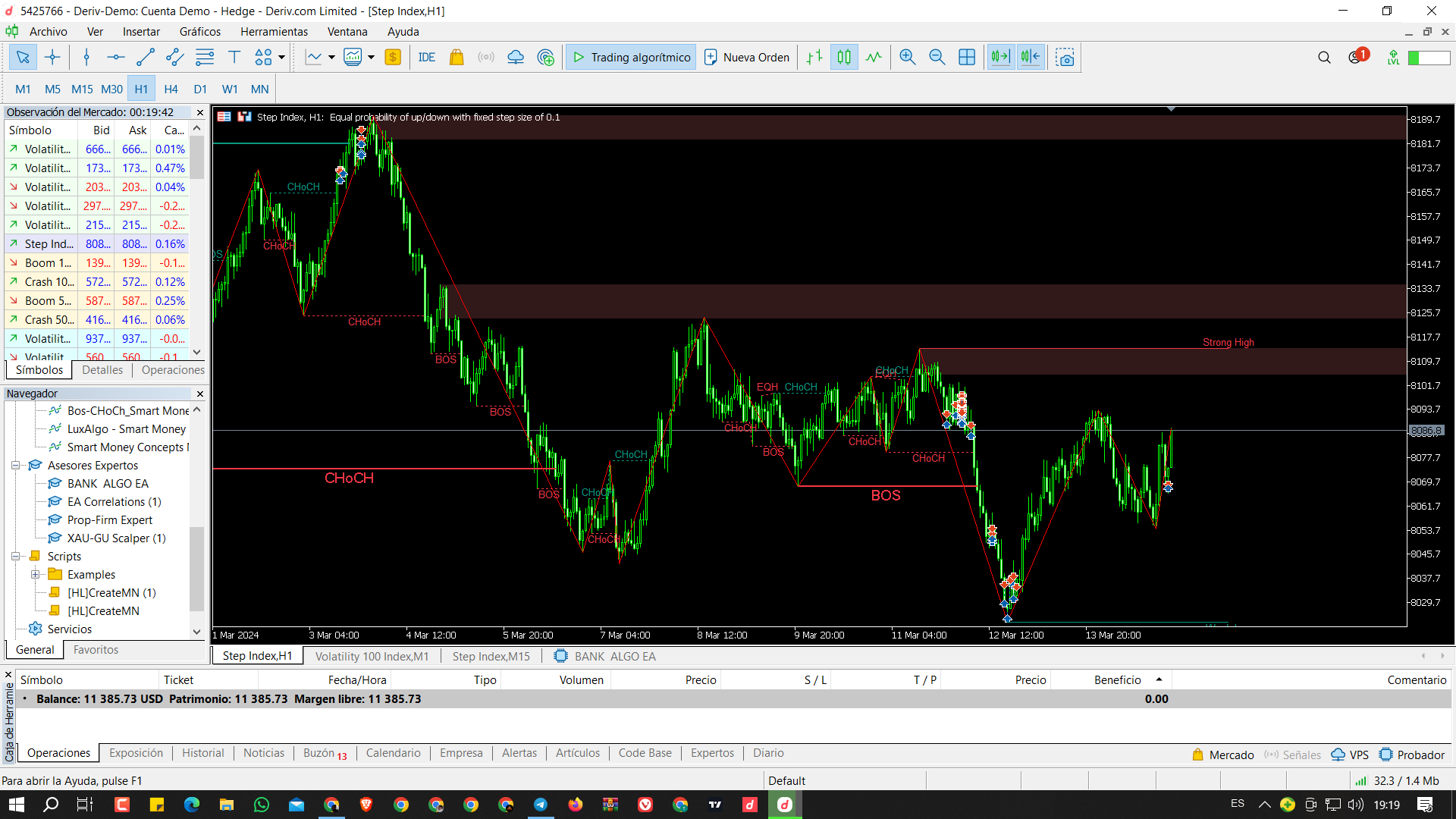The image size is (1456, 819).
Task: Select the M15 timeframe
Action: (82, 89)
